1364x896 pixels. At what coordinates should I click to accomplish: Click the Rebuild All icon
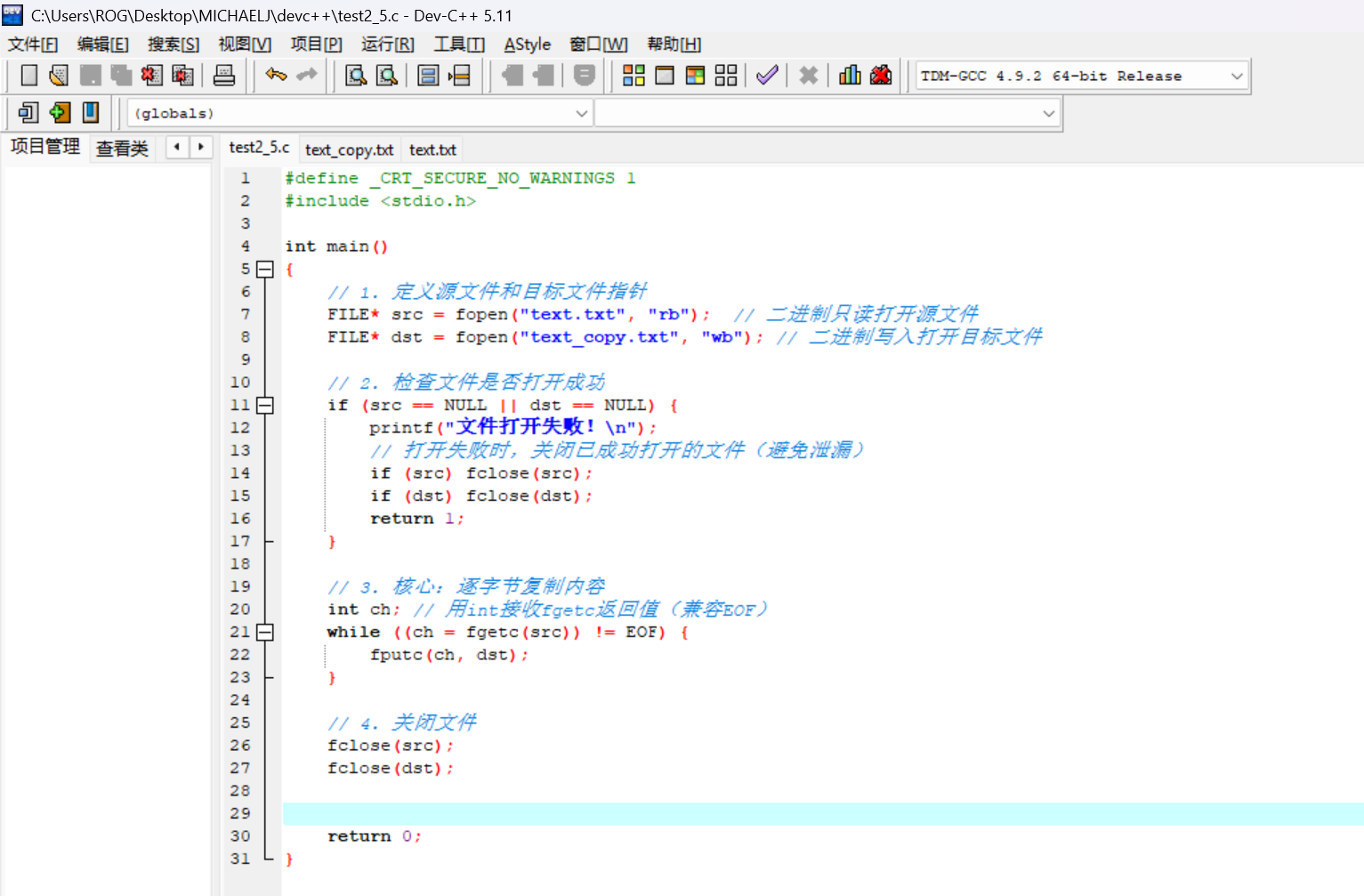726,76
